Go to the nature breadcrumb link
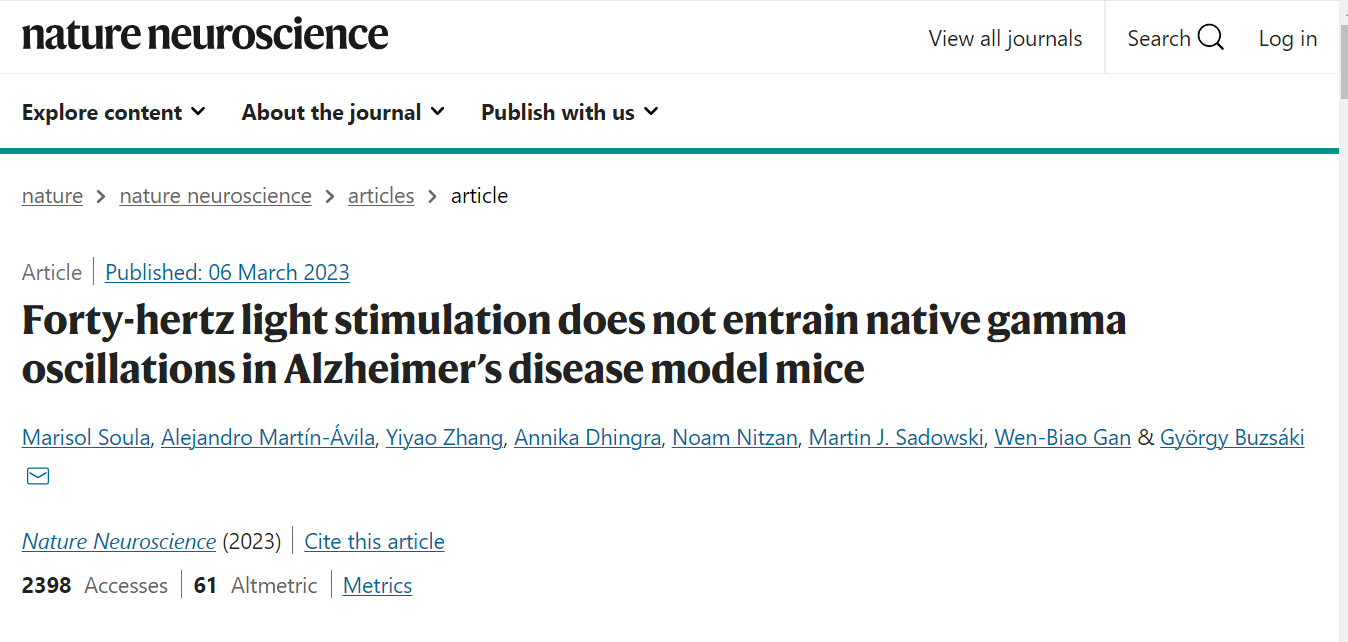 (52, 196)
